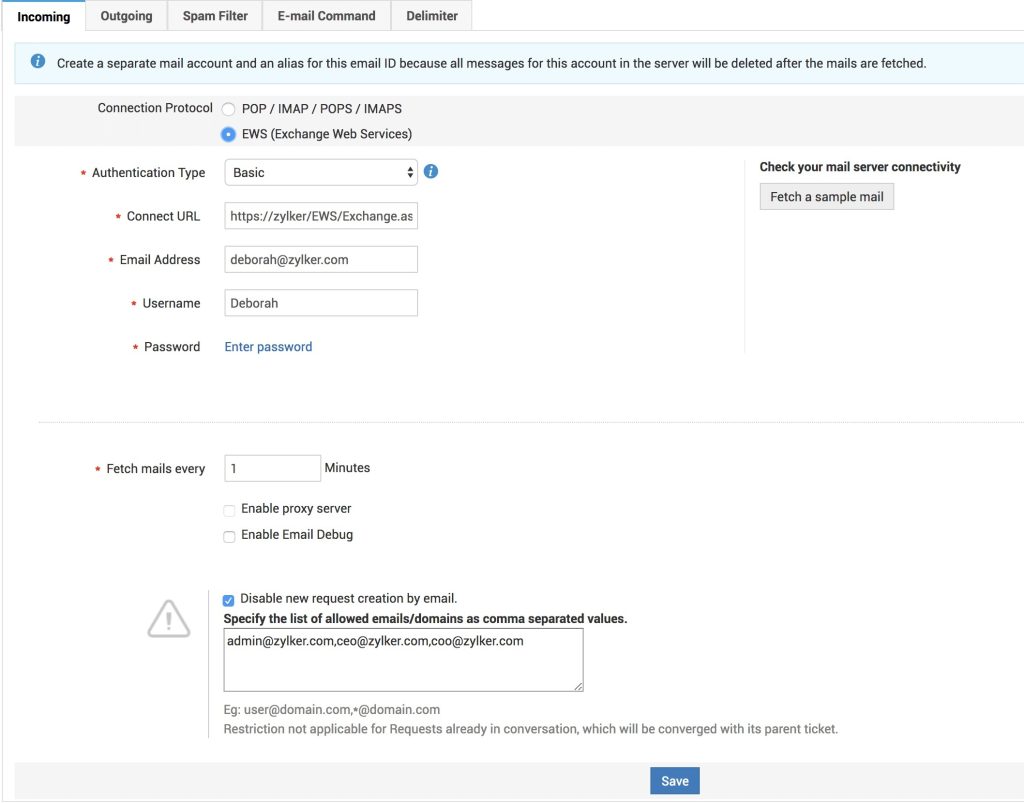
Task: Click the 'Minutes' label text
Action: 347,467
